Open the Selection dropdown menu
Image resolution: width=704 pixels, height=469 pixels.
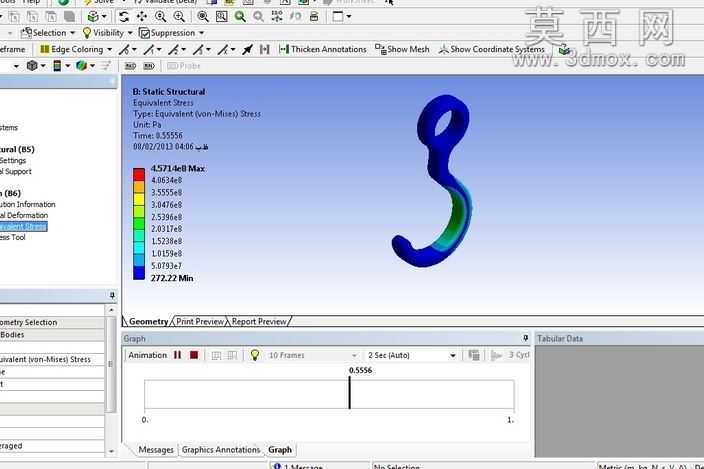click(48, 33)
